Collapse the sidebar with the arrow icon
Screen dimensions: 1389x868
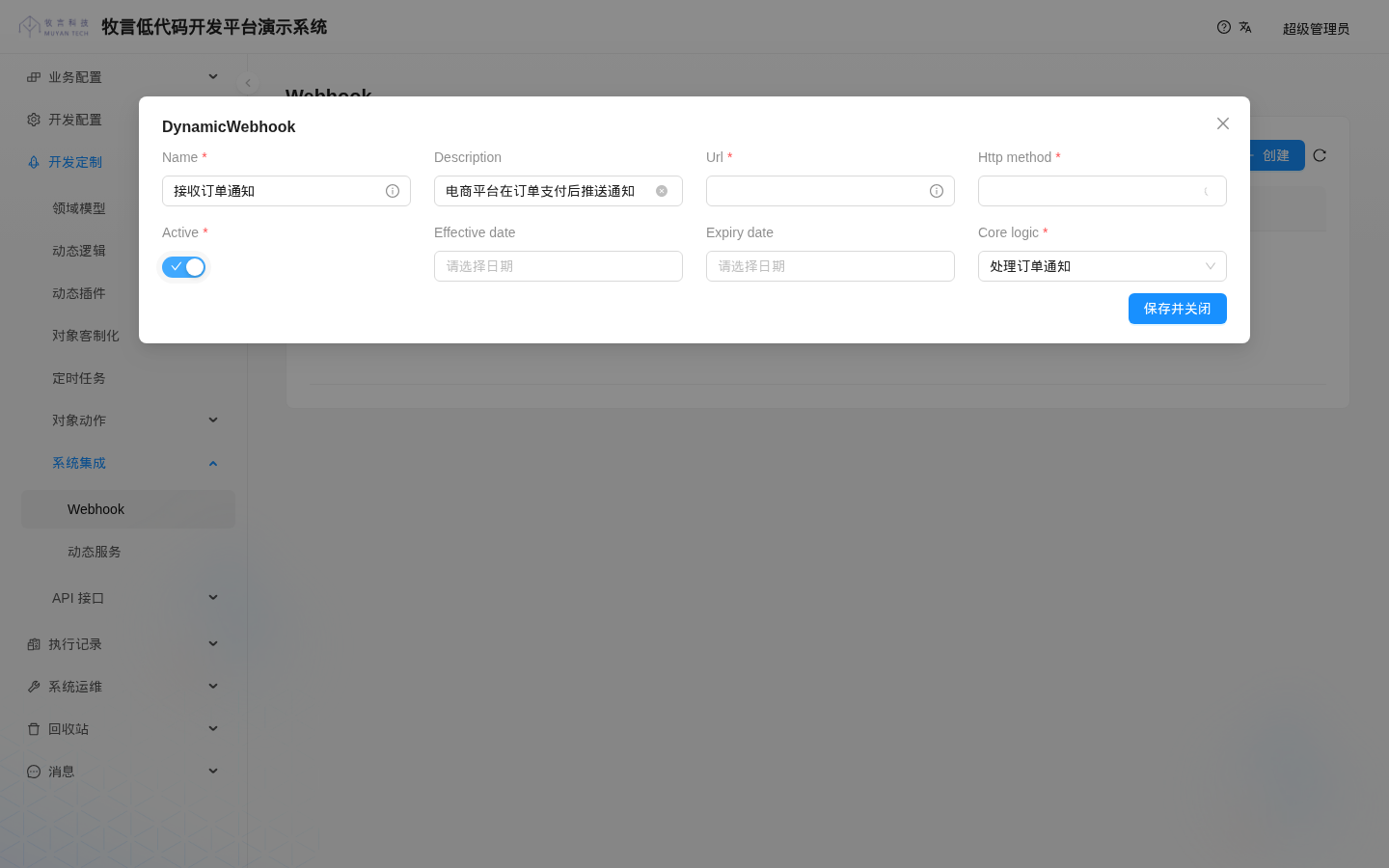coord(248,83)
